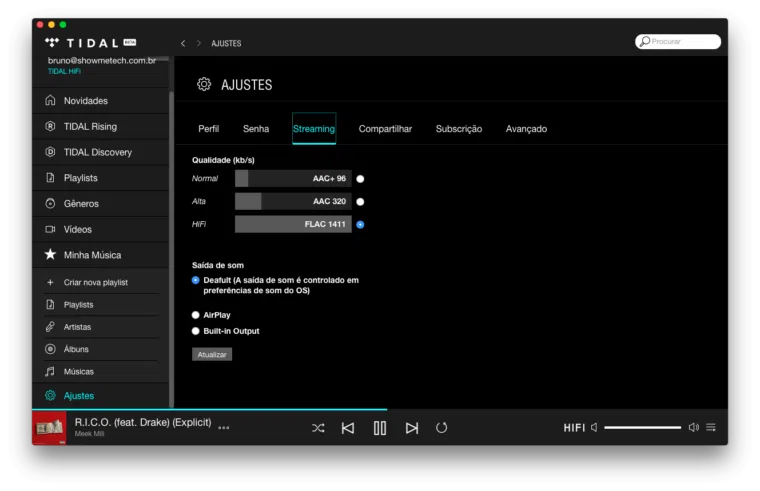Select Normal AAC+ 96 quality
This screenshot has width=760, height=491.
coord(360,179)
